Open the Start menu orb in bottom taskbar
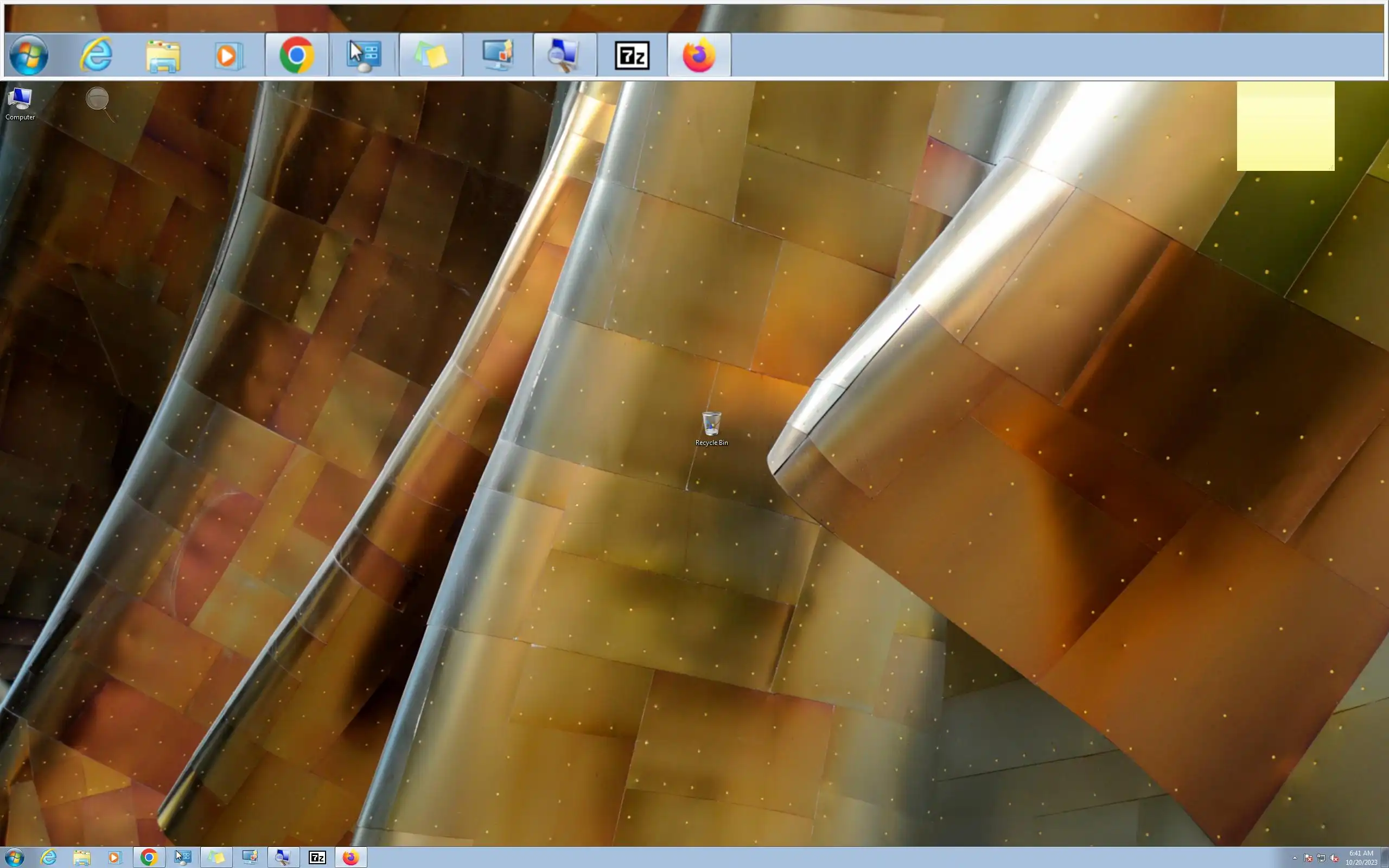Image resolution: width=1389 pixels, height=868 pixels. click(x=14, y=858)
